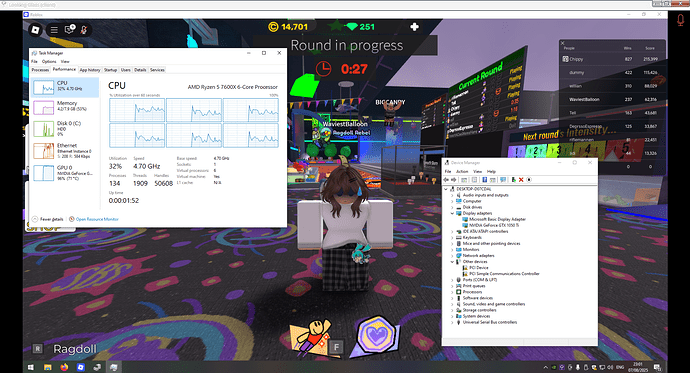
Task: Click the Windows Start button
Action: click(x=31, y=367)
